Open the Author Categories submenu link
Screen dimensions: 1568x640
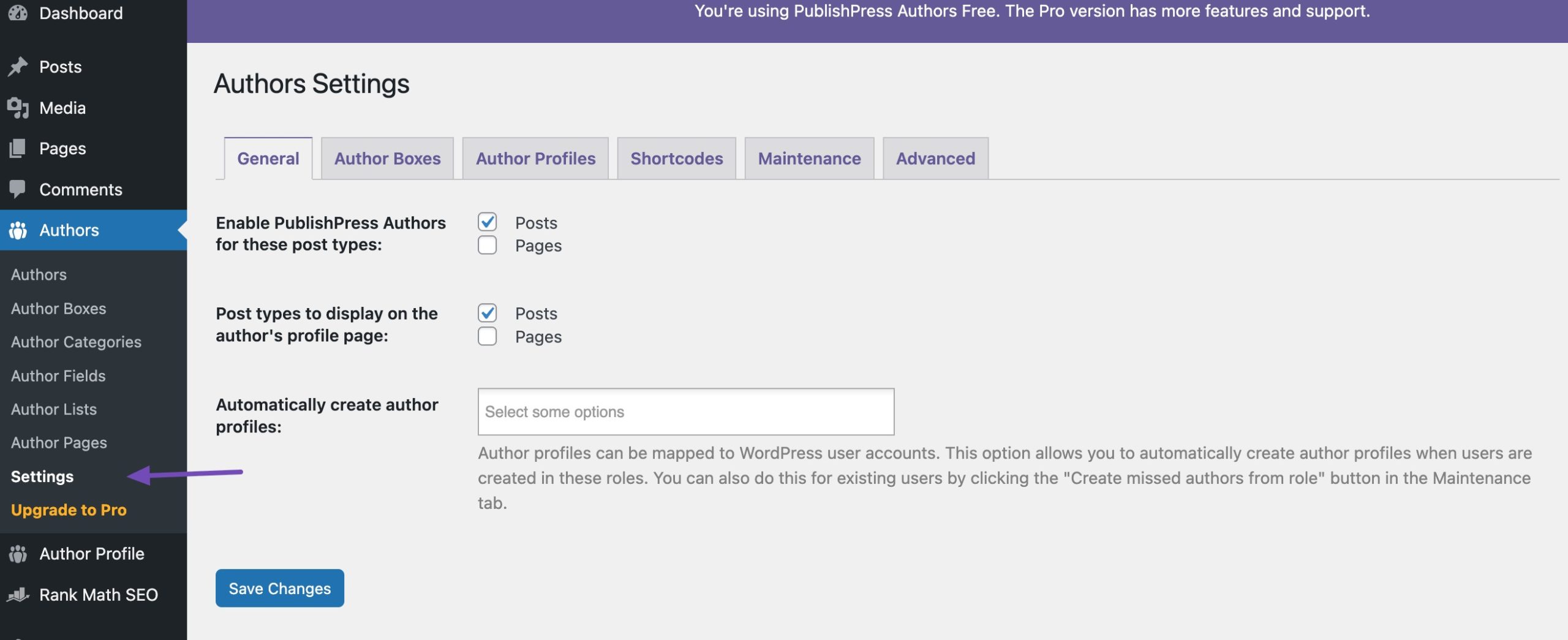[x=76, y=342]
